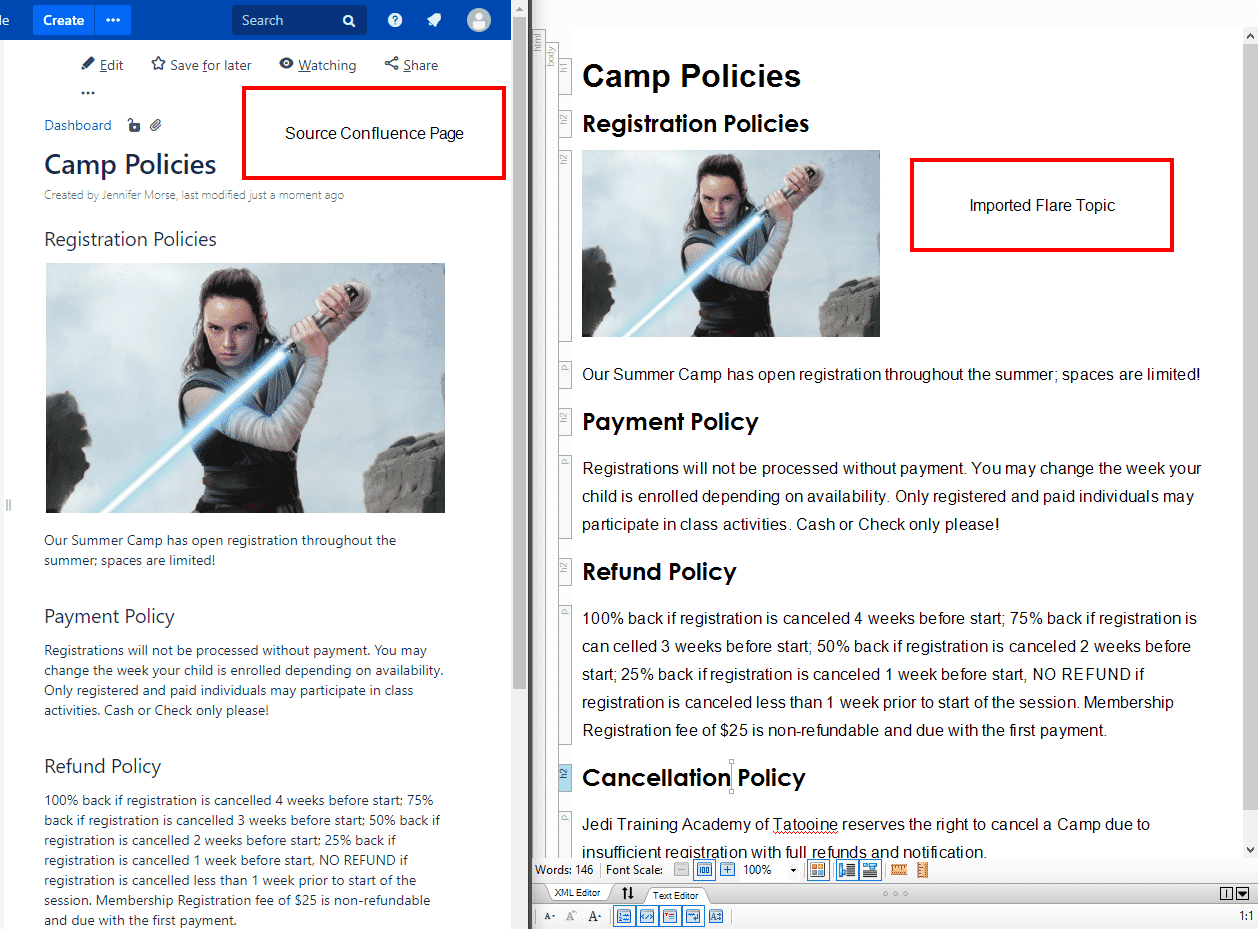Click the underlined word Tatooine
Screen dimensions: 1258x929
(x=805, y=825)
